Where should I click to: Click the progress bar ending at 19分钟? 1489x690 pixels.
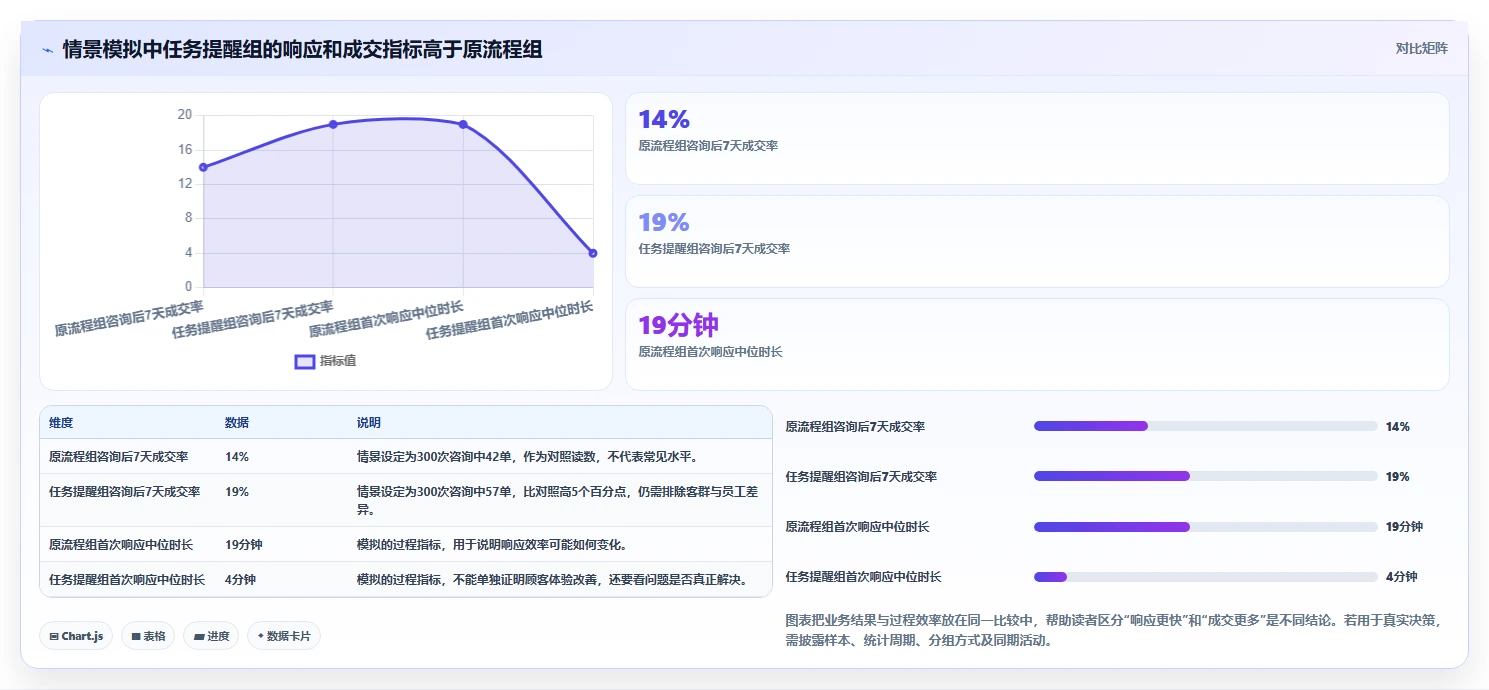(1205, 526)
